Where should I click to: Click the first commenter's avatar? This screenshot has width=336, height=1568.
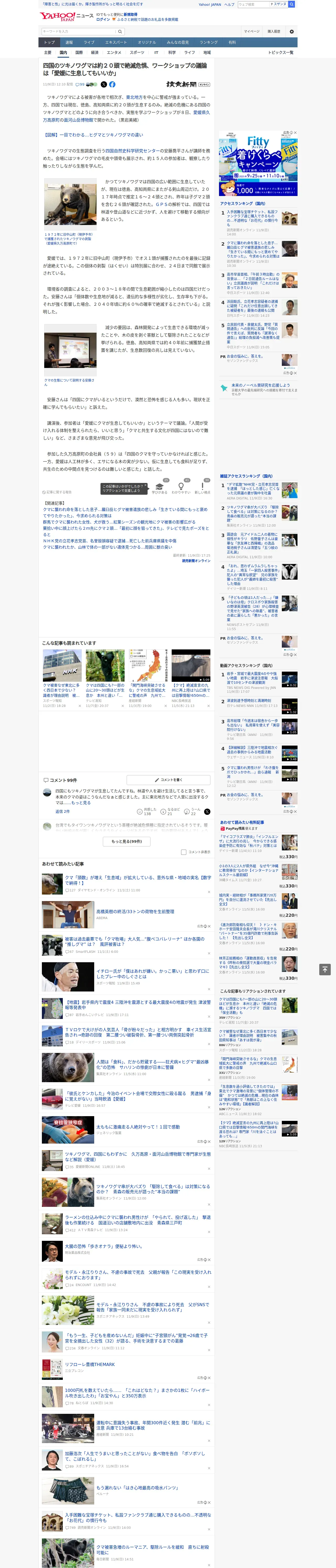[46, 793]
